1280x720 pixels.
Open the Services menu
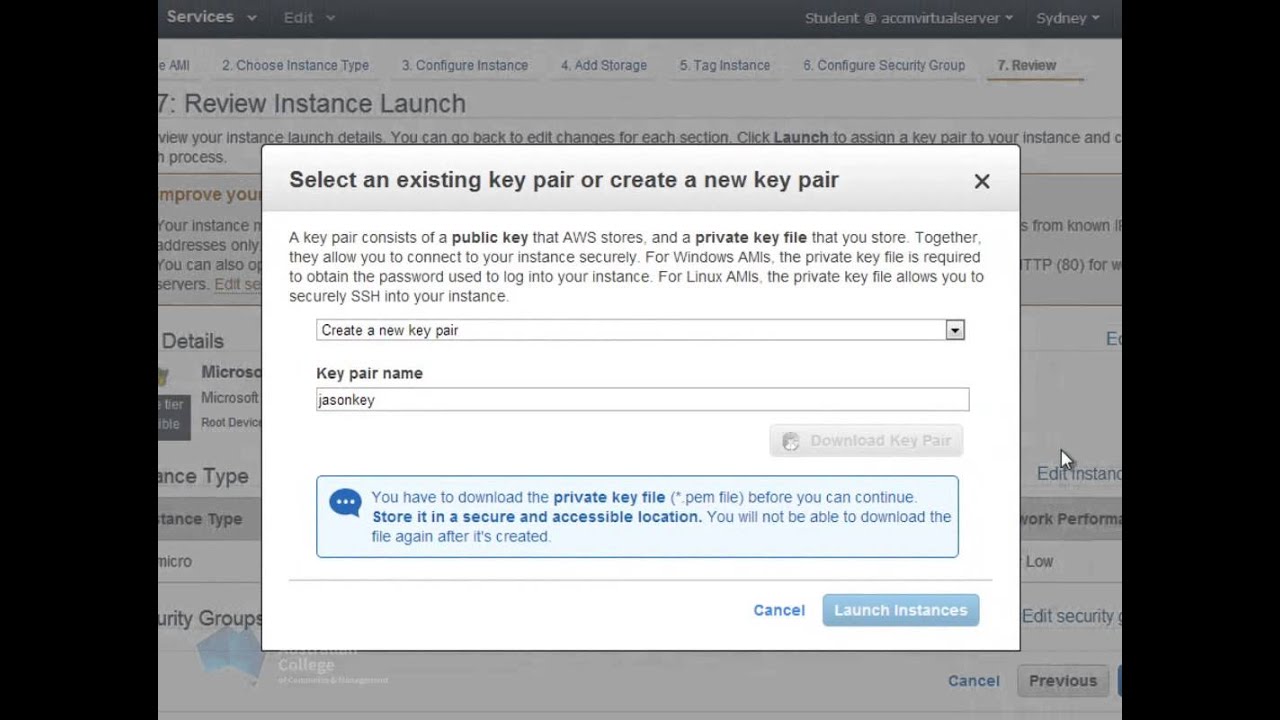pos(210,17)
